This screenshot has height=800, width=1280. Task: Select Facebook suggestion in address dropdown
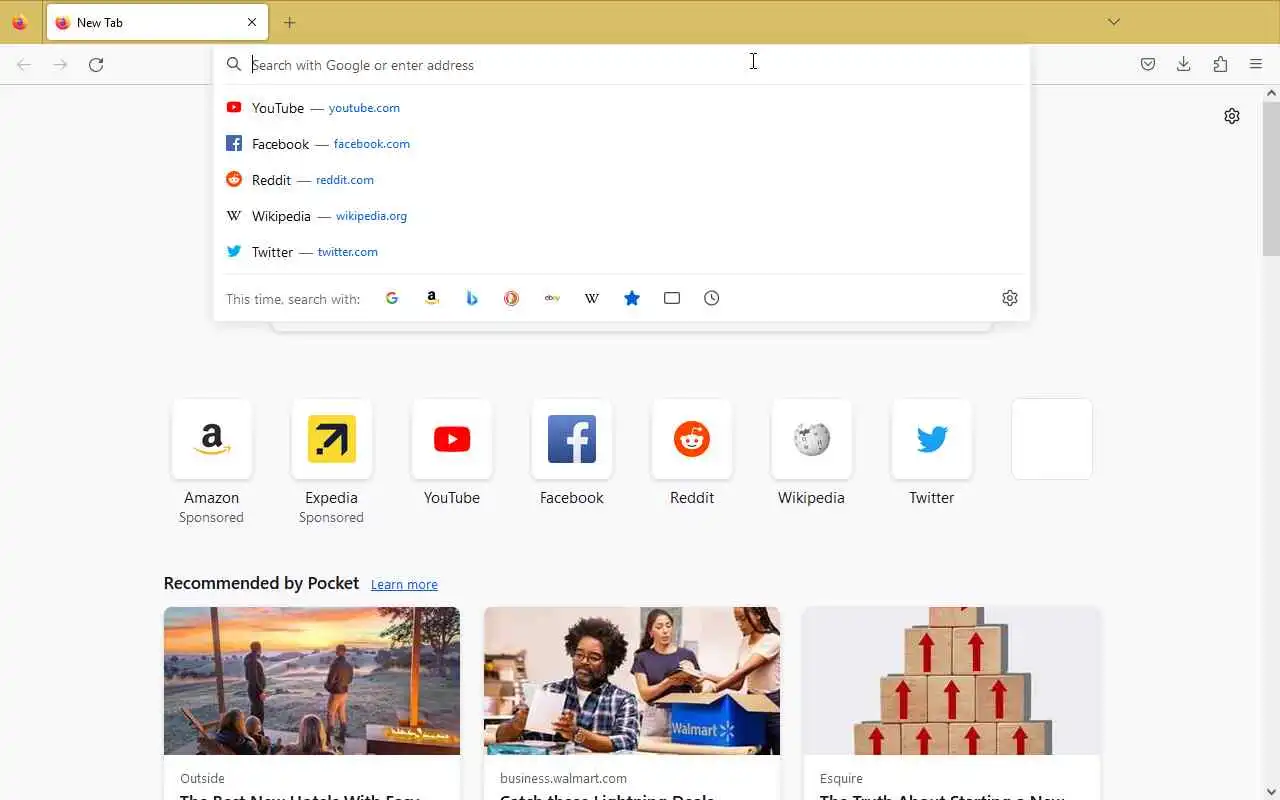621,144
